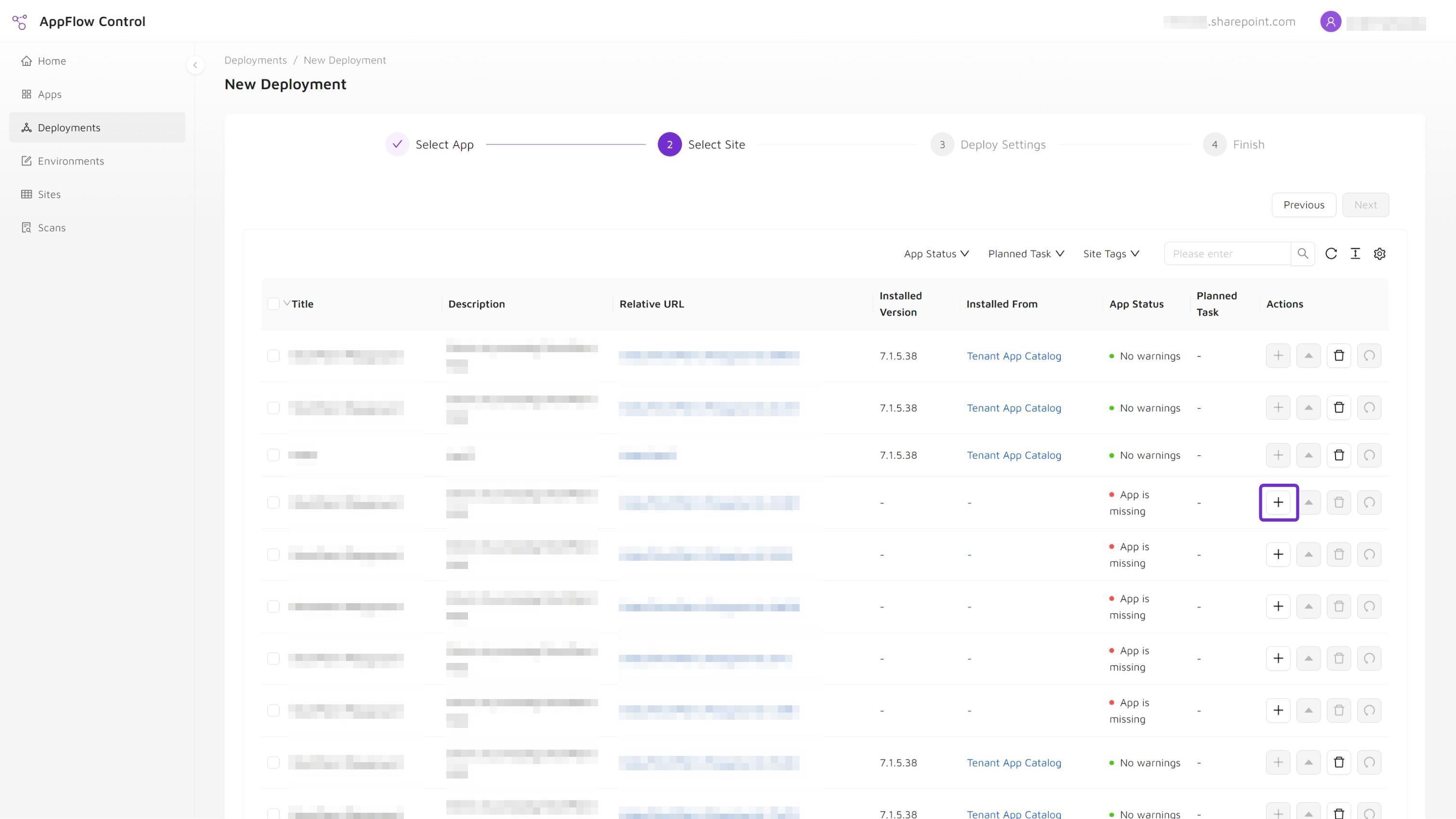Click the trash icon in the first table row
The height and width of the screenshot is (819, 1456).
pos(1339,356)
